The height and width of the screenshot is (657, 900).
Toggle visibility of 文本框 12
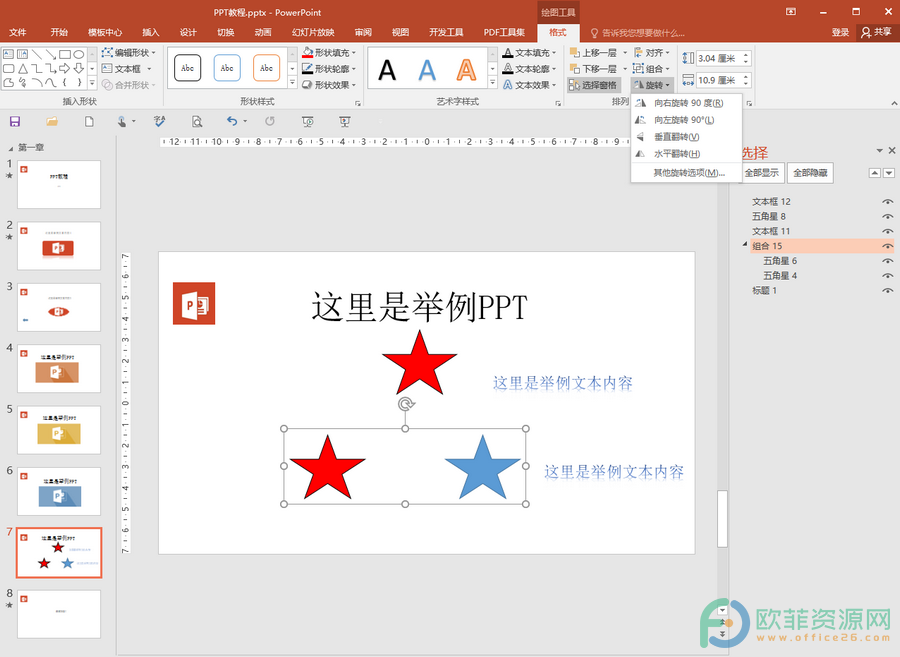point(887,201)
